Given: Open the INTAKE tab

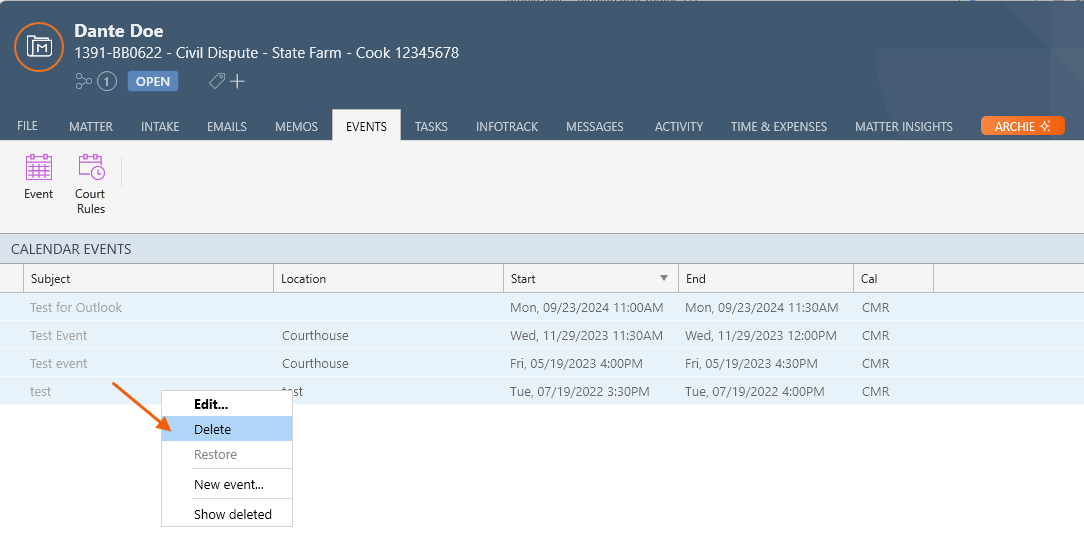Looking at the screenshot, I should pyautogui.click(x=160, y=127).
